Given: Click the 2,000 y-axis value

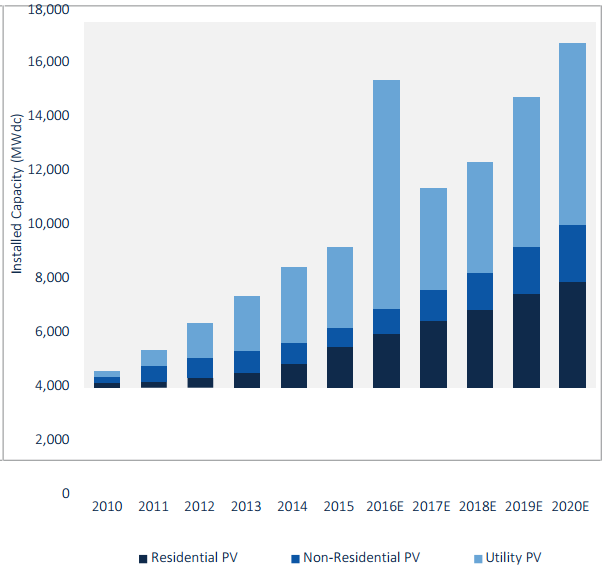Looking at the screenshot, I should (52, 440).
